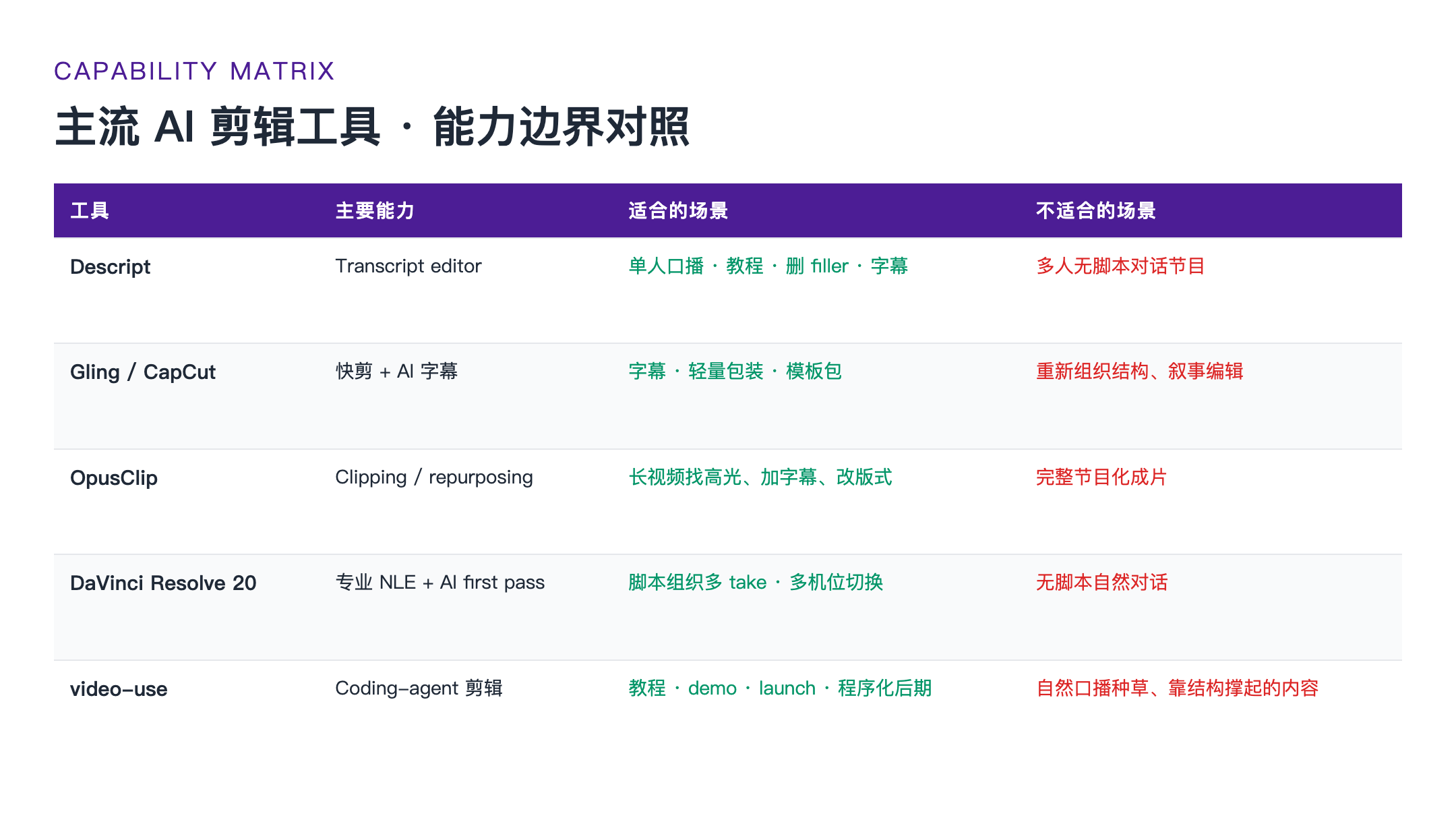
Task: Click the 不适合的场景 column header
Action: 1096,210
